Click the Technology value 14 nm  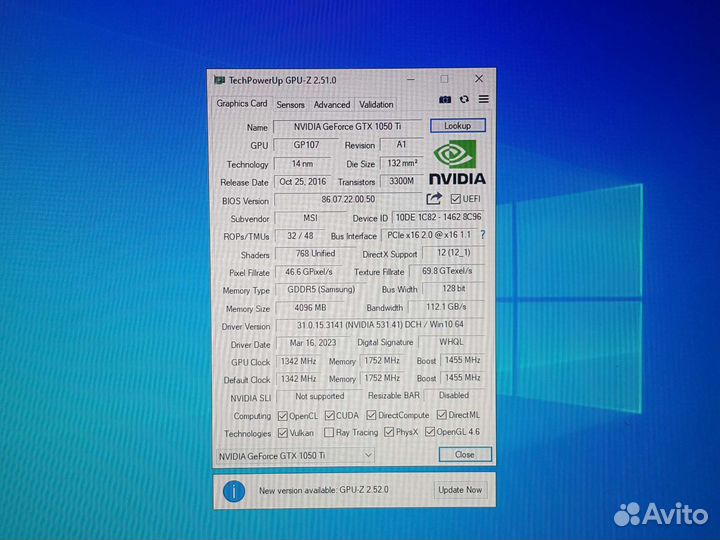302,163
